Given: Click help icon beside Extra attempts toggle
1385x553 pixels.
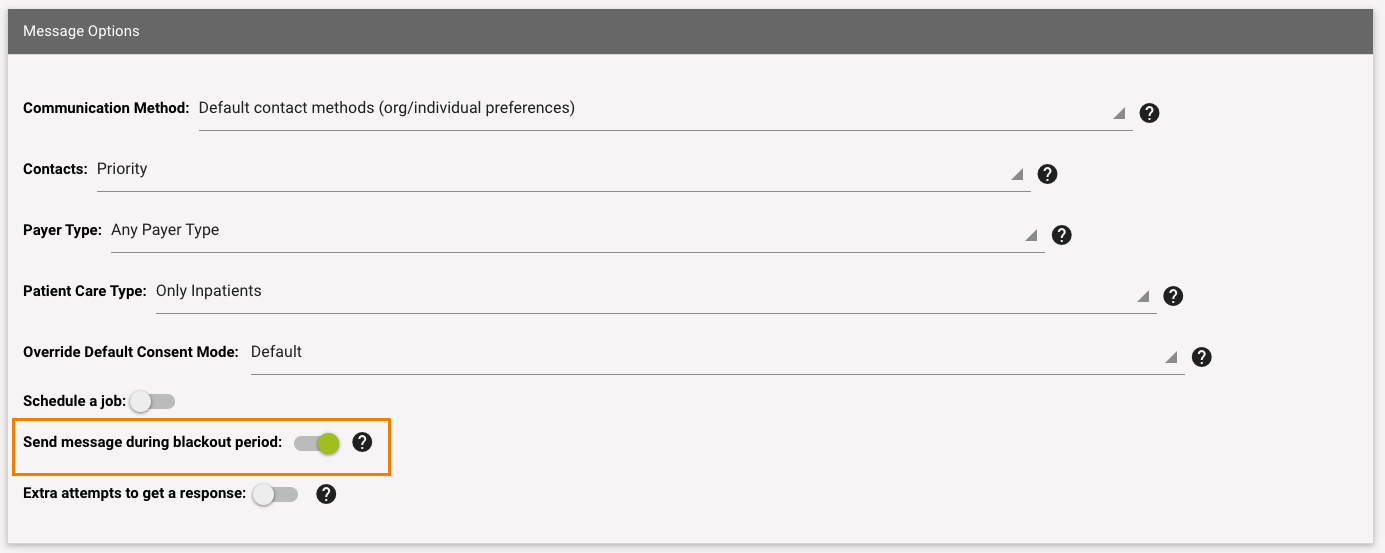Looking at the screenshot, I should (x=325, y=494).
